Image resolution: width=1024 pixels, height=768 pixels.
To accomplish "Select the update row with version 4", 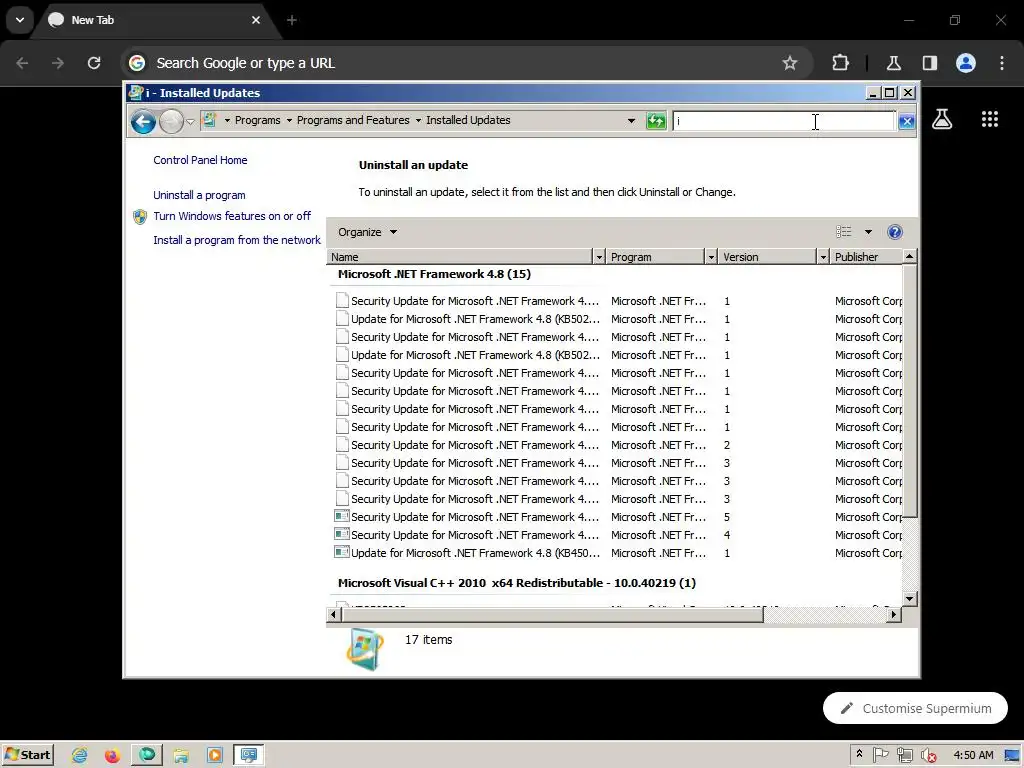I will click(x=618, y=535).
